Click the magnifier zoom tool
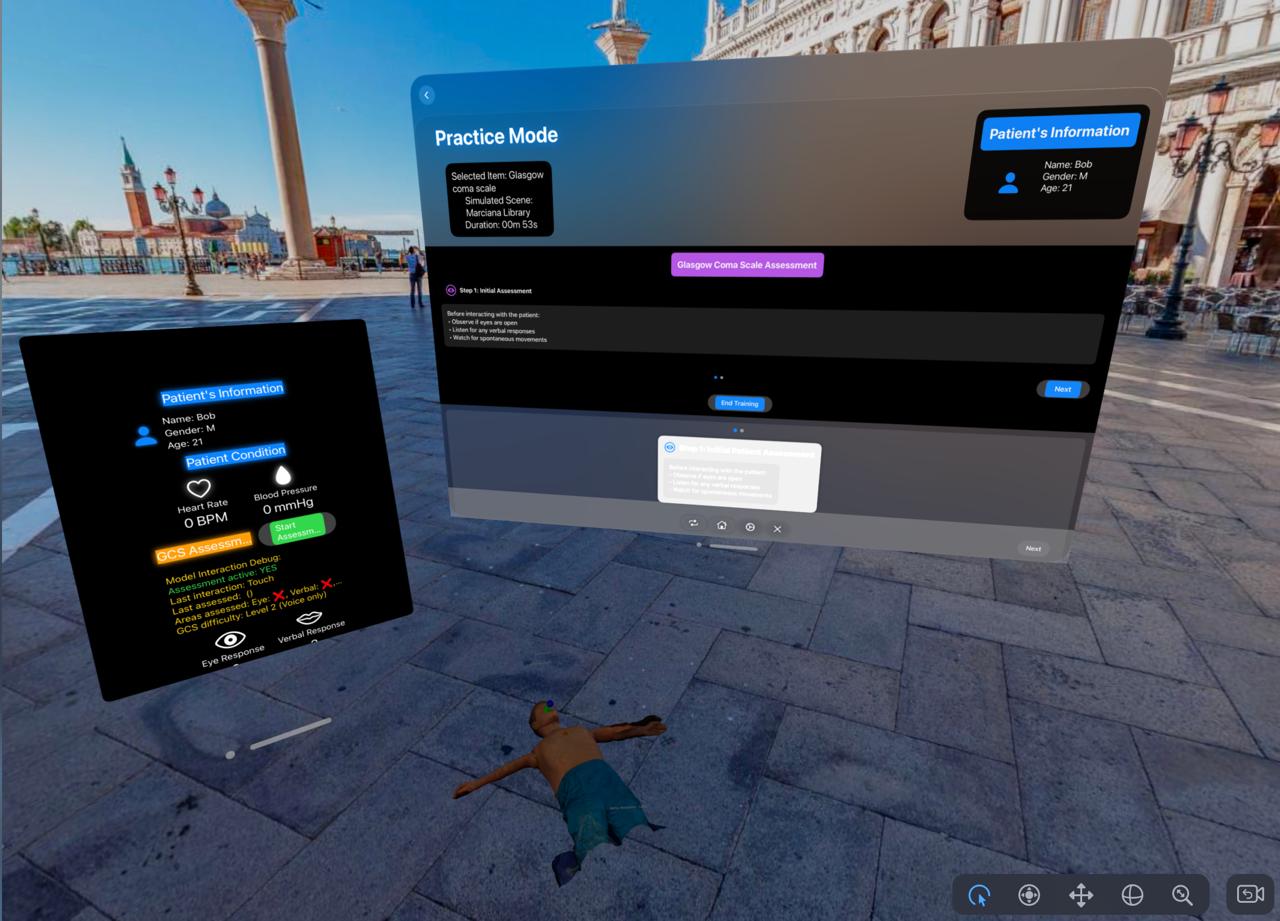The height and width of the screenshot is (921, 1280). (1182, 895)
